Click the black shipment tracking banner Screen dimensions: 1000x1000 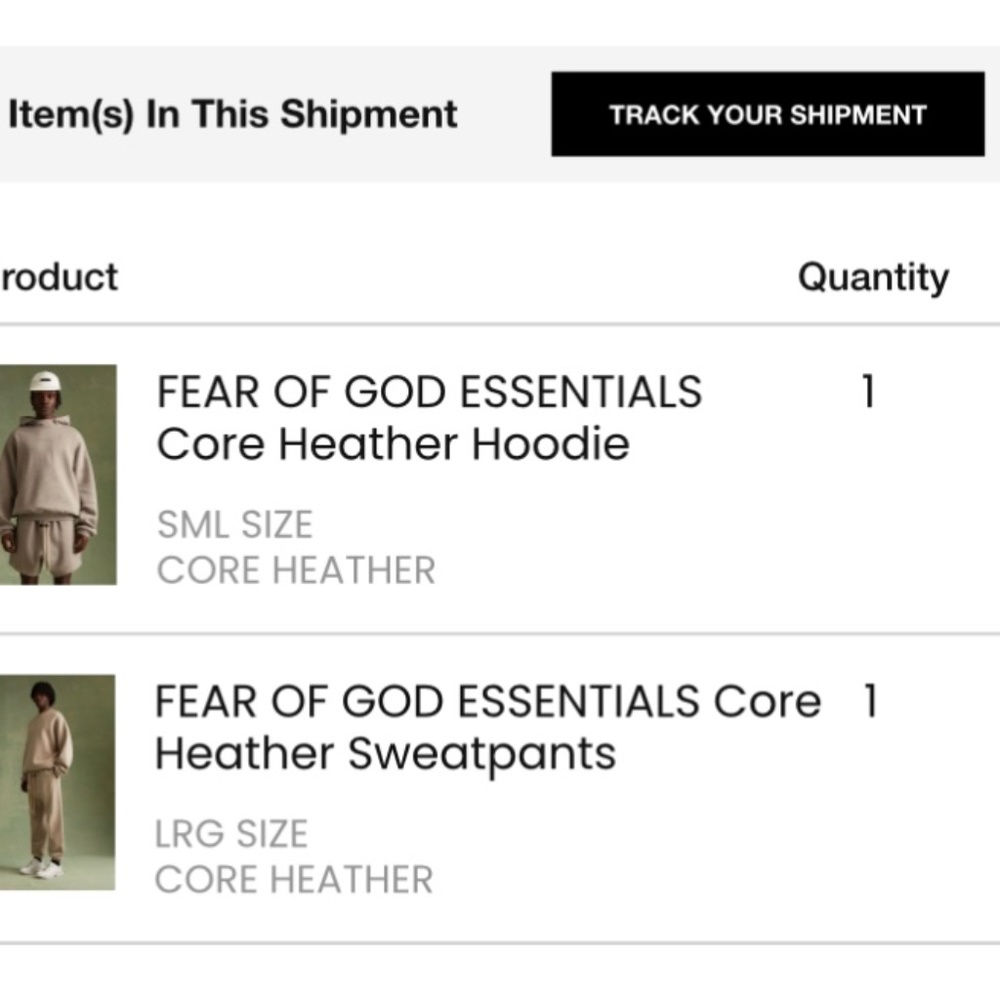(x=765, y=114)
